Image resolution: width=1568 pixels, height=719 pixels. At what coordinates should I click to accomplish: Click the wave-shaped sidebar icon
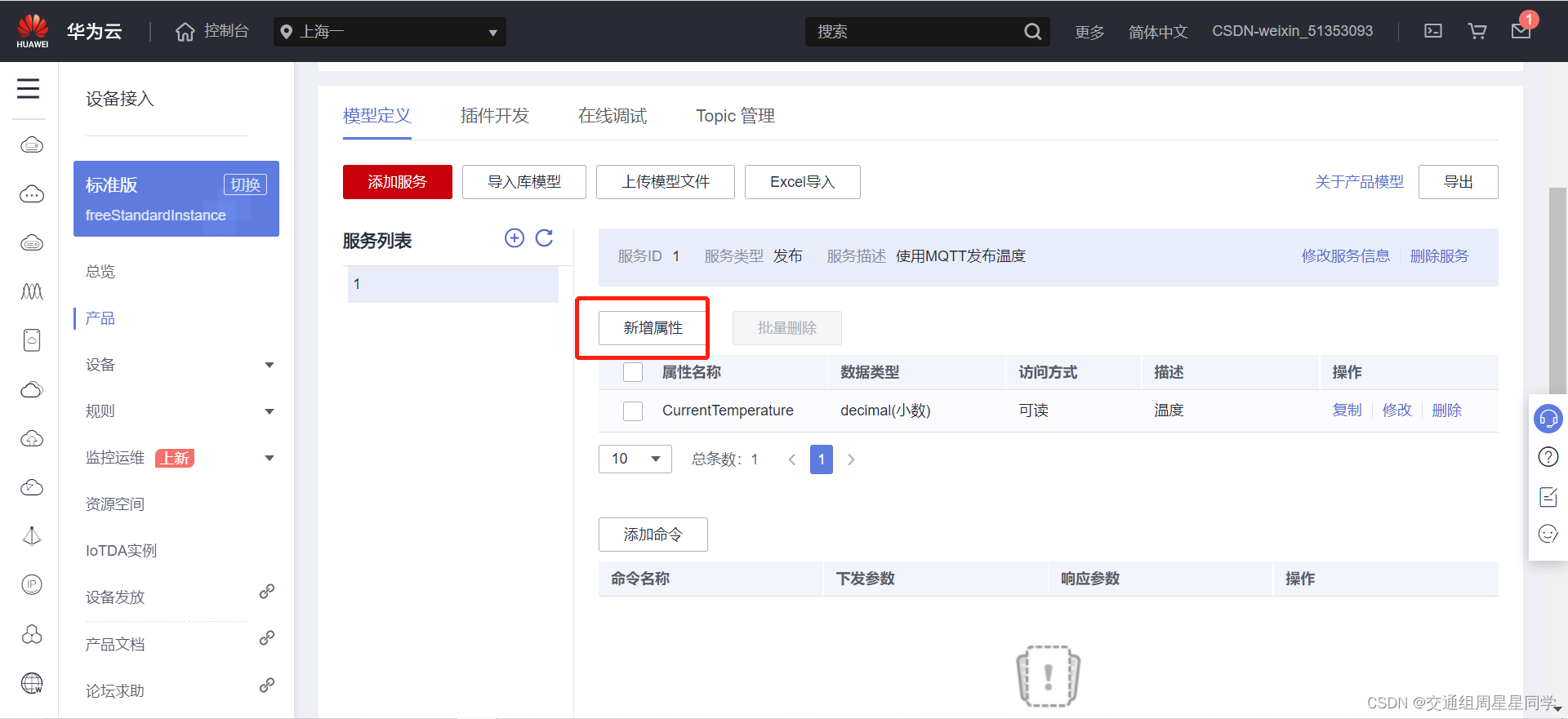point(32,291)
